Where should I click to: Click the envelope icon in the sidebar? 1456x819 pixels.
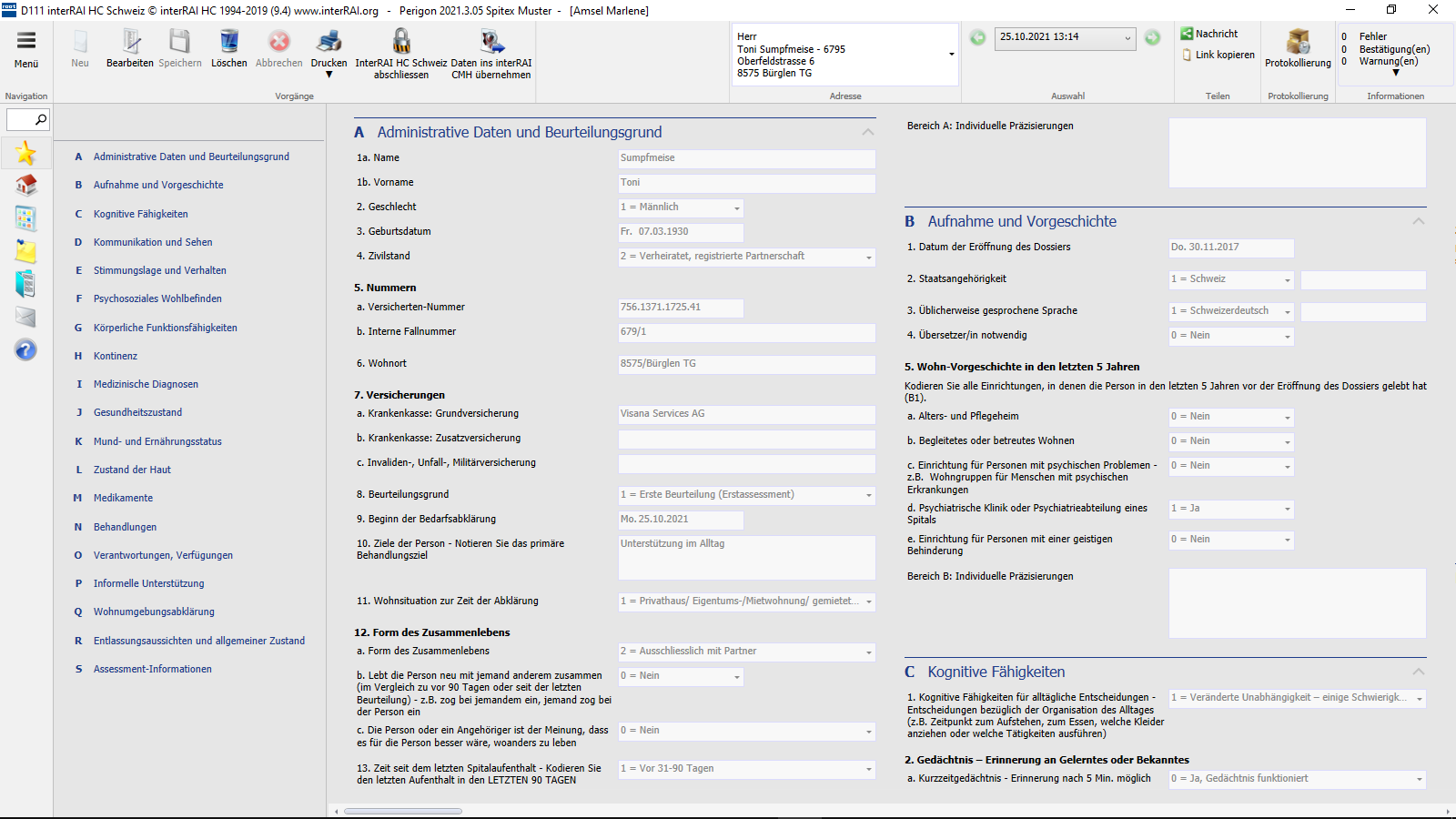(x=25, y=317)
